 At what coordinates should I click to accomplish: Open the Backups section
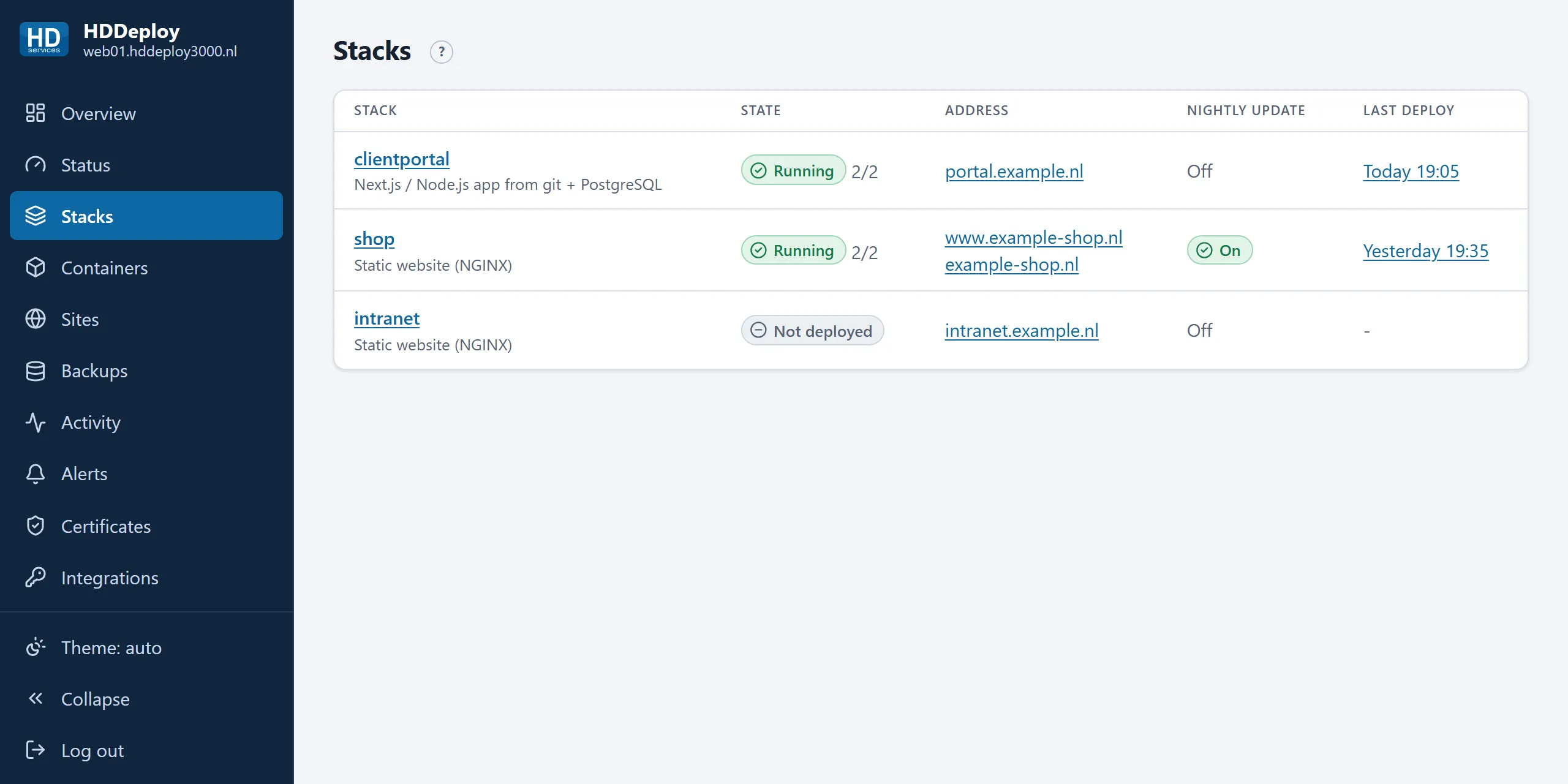146,371
